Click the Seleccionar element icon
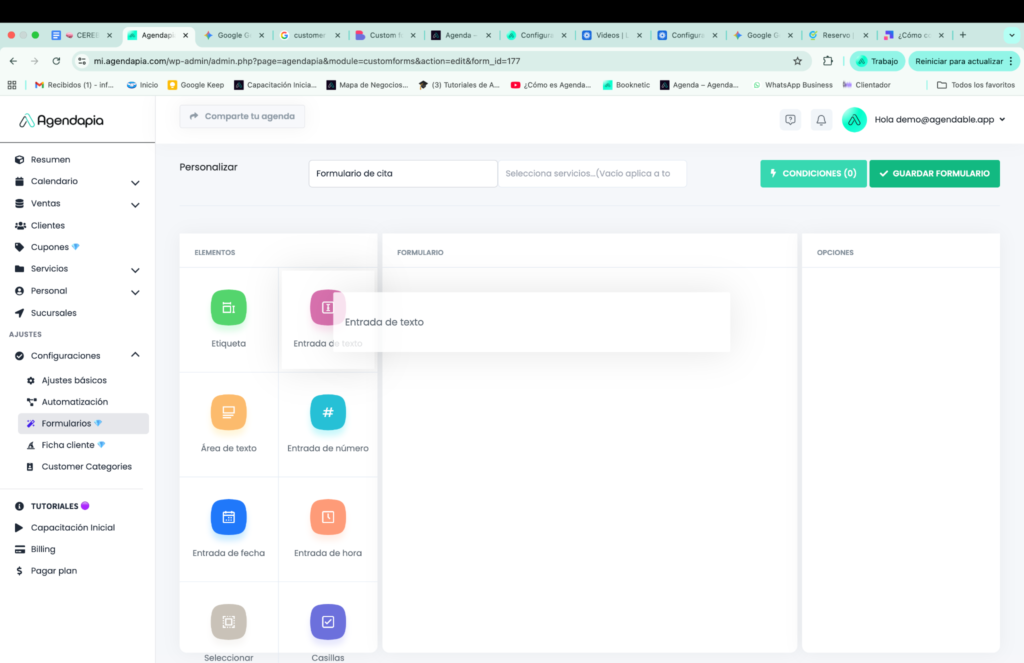 [x=228, y=622]
